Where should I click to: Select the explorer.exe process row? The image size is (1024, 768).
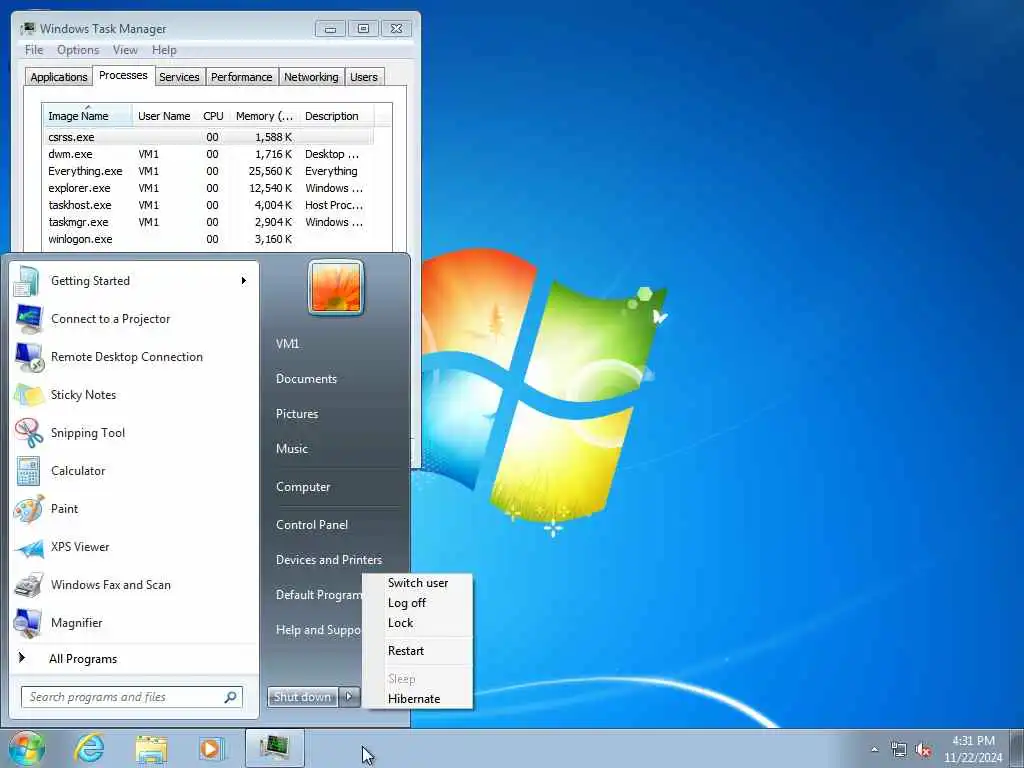tap(209, 188)
